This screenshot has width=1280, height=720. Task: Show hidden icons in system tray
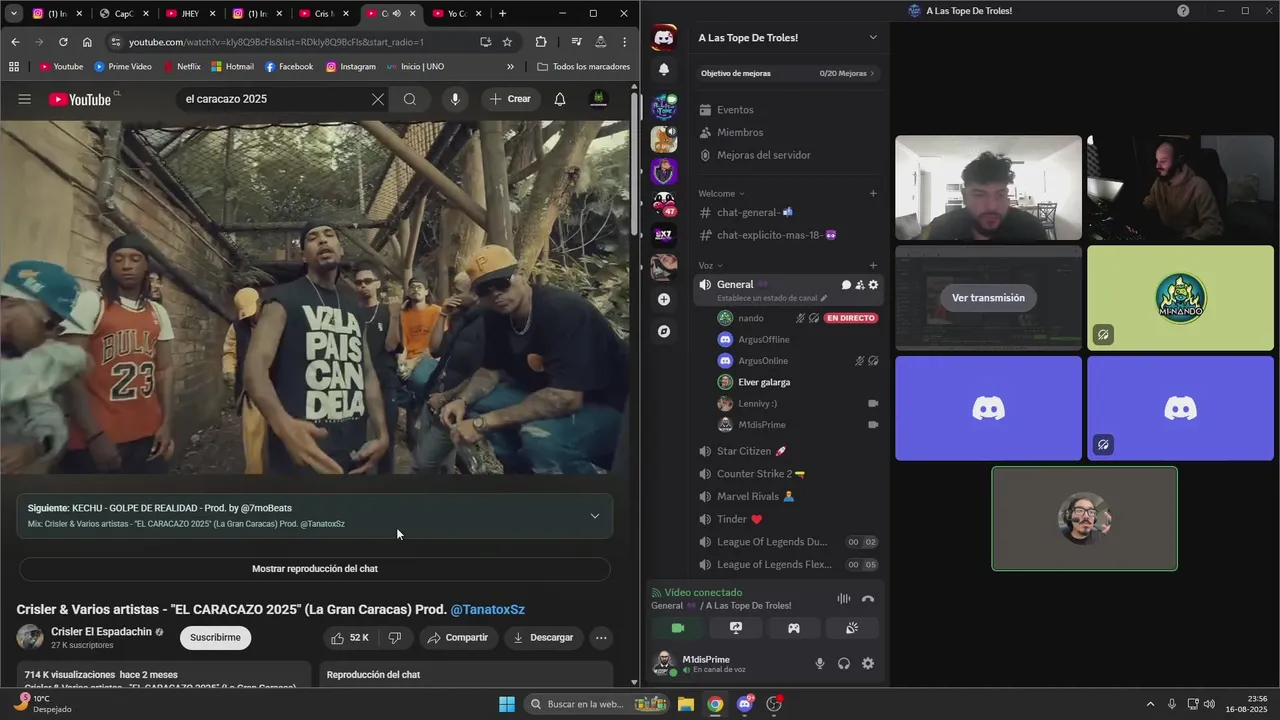pos(1150,704)
